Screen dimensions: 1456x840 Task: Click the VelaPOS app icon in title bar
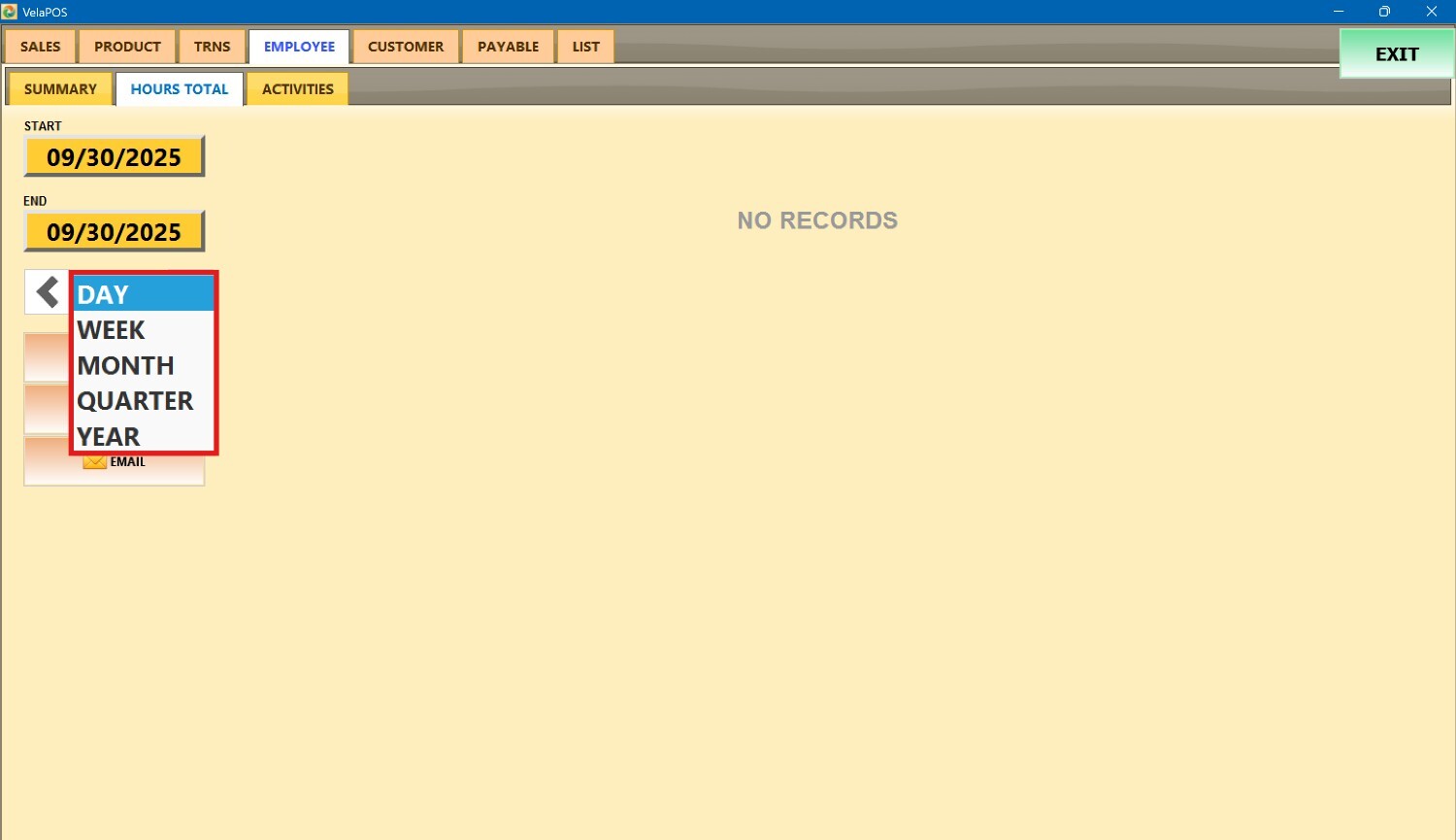pos(10,12)
